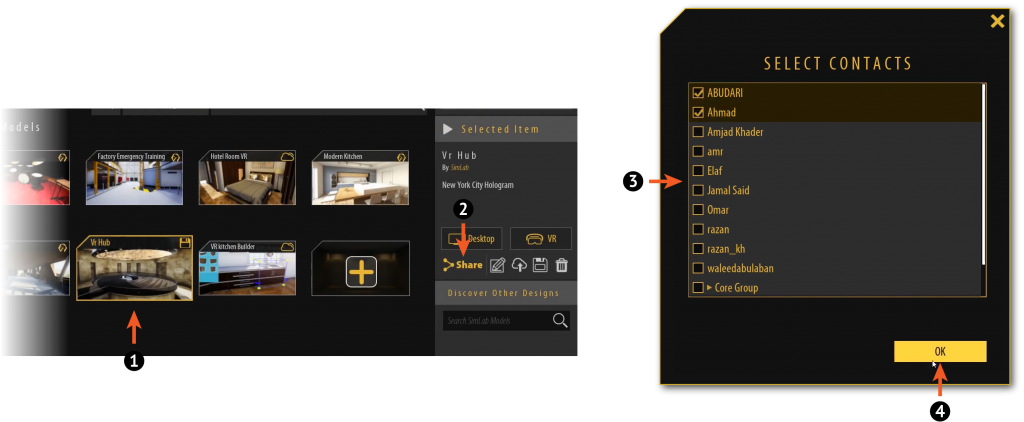Click the Search SimLab Models field
Image resolution: width=1024 pixels, height=422 pixels.
[x=497, y=320]
